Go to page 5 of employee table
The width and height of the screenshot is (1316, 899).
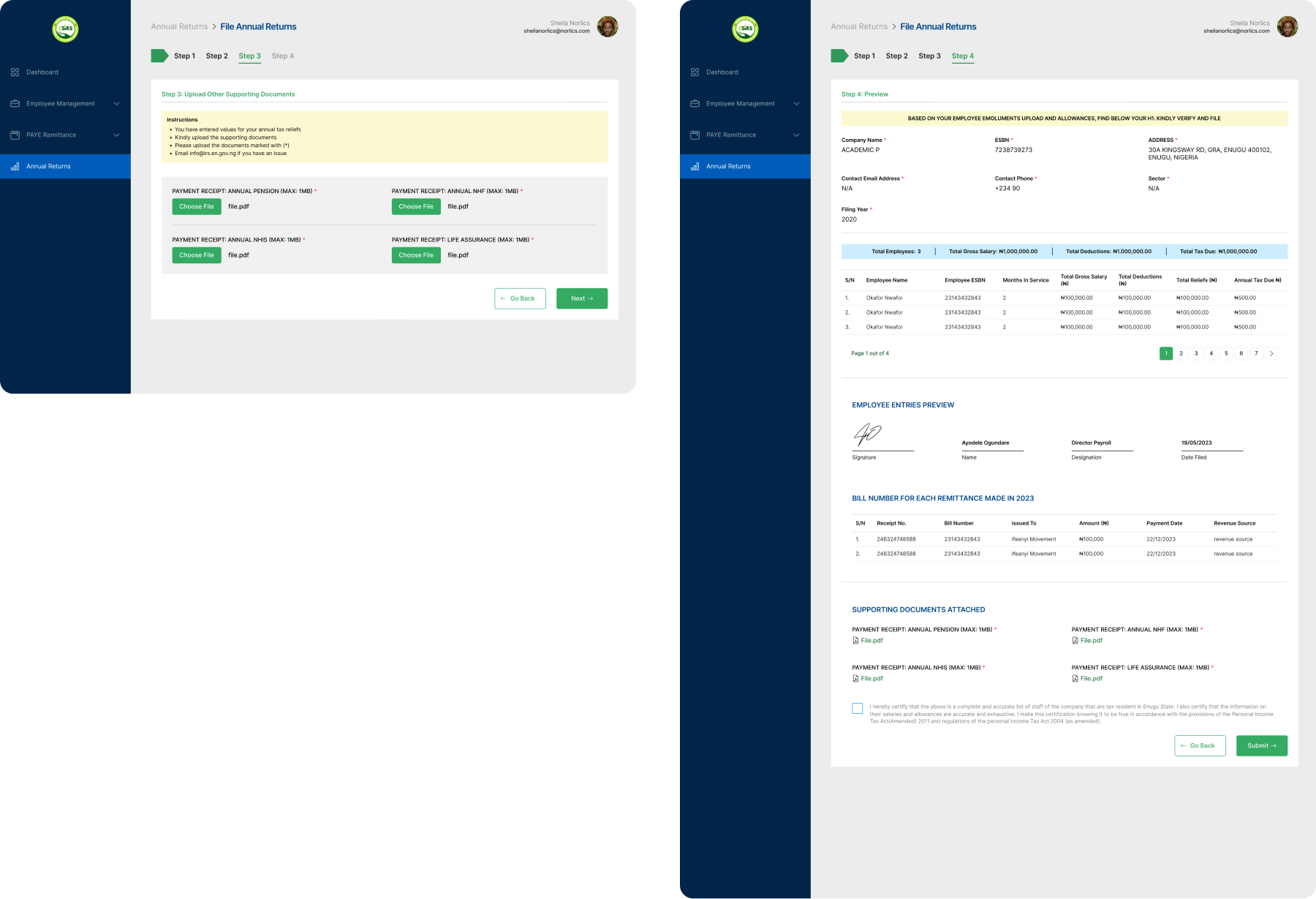(1226, 353)
